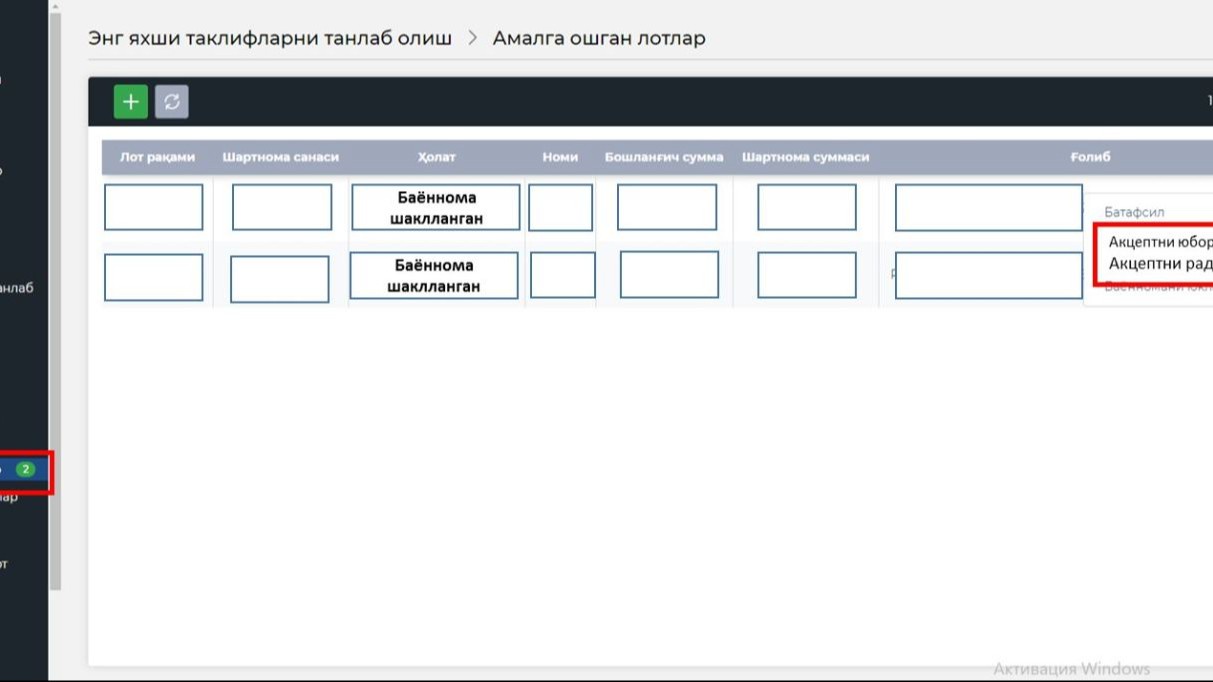Click the 'Шартнома суммаси' column header
The image size is (1213, 682).
[805, 157]
